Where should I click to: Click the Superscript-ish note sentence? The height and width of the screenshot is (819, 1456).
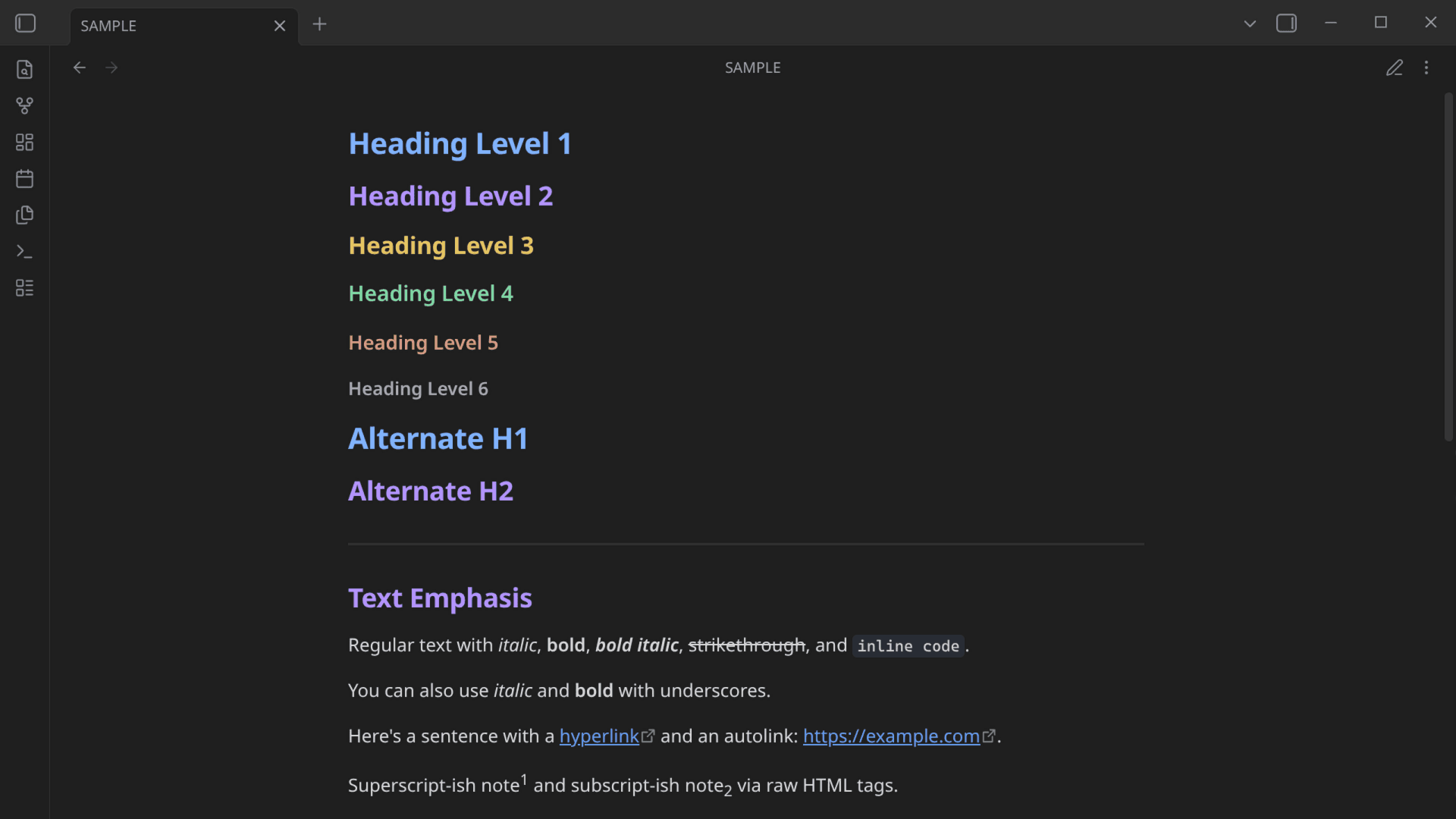tap(623, 785)
